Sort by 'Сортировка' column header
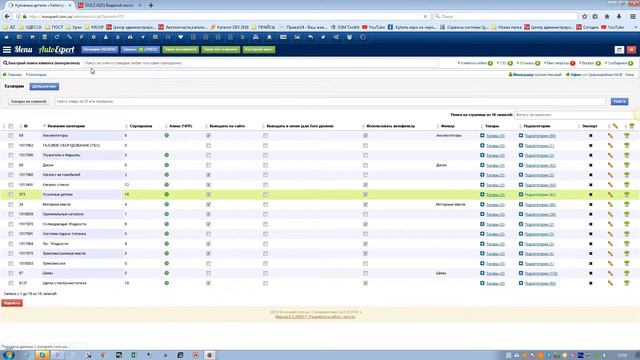 click(141, 126)
